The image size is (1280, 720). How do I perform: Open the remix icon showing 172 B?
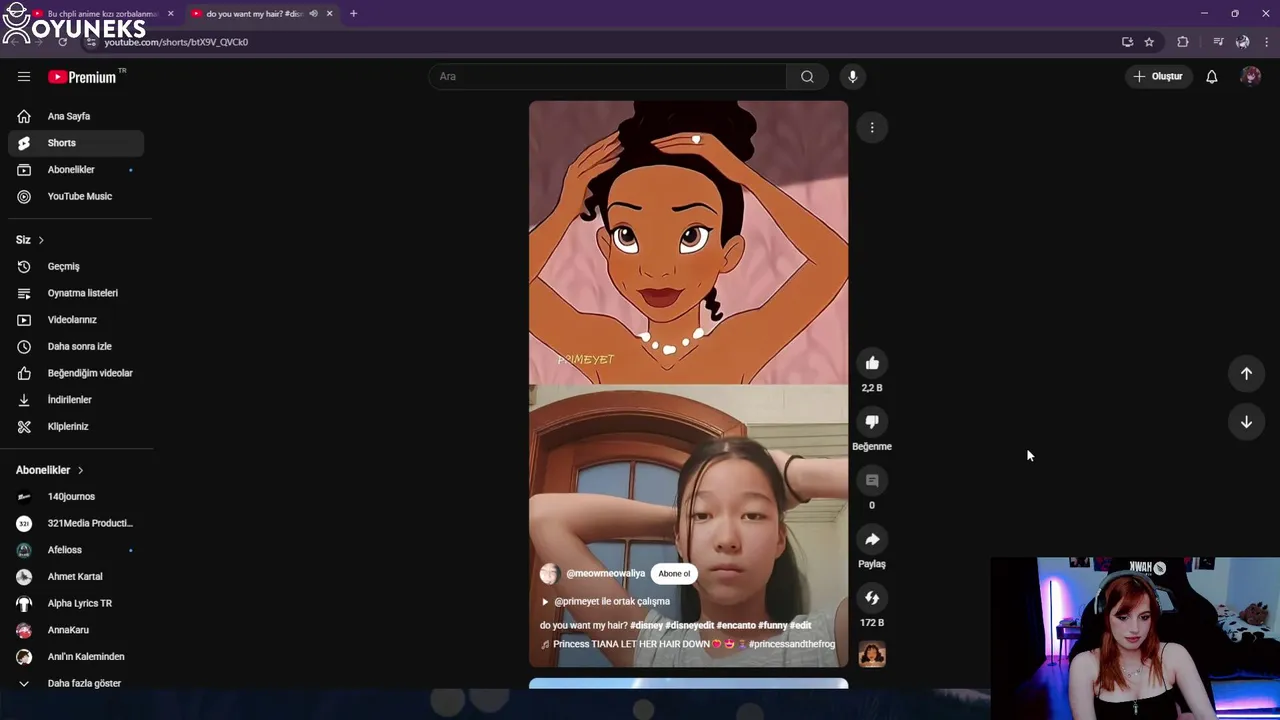tap(872, 598)
